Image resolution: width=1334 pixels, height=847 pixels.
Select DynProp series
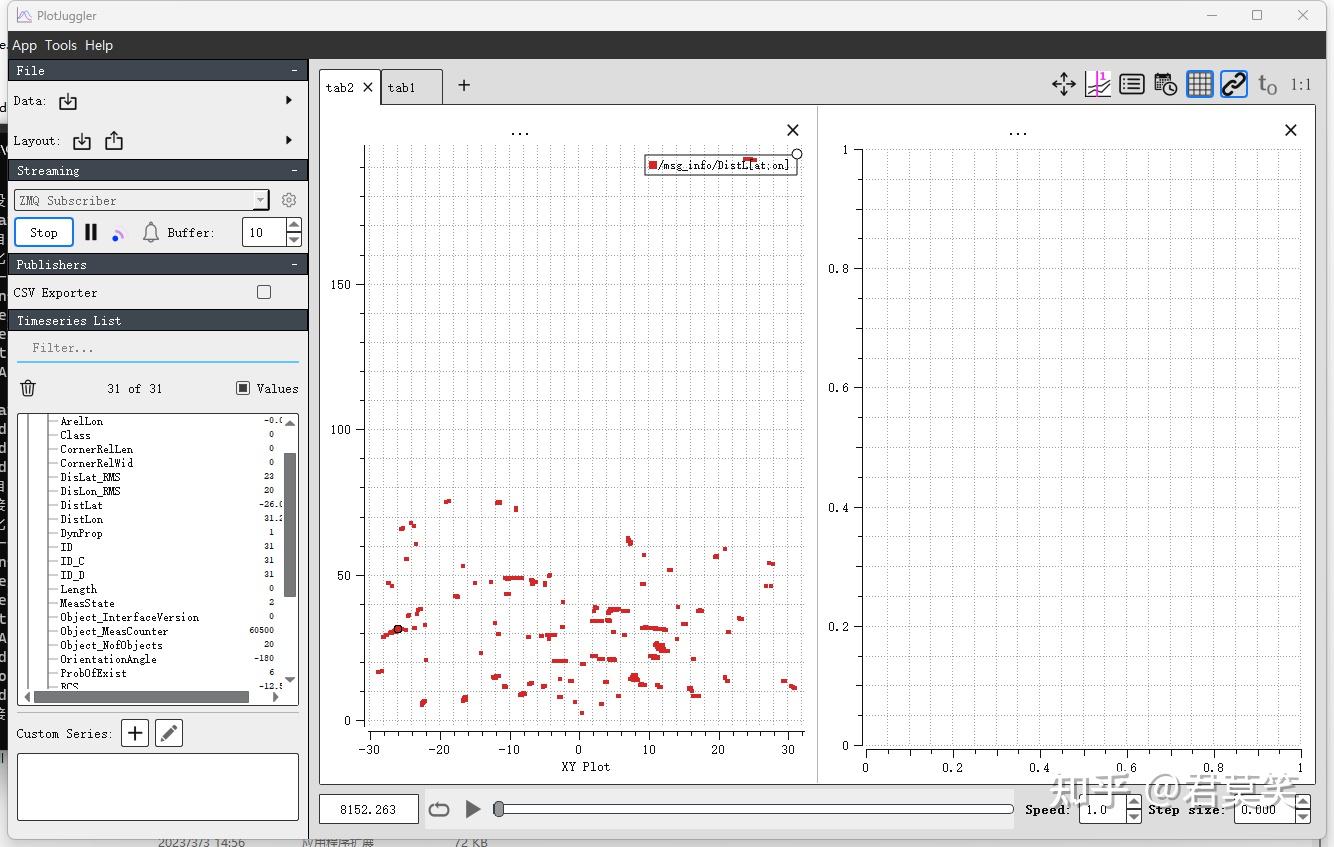pyautogui.click(x=81, y=533)
